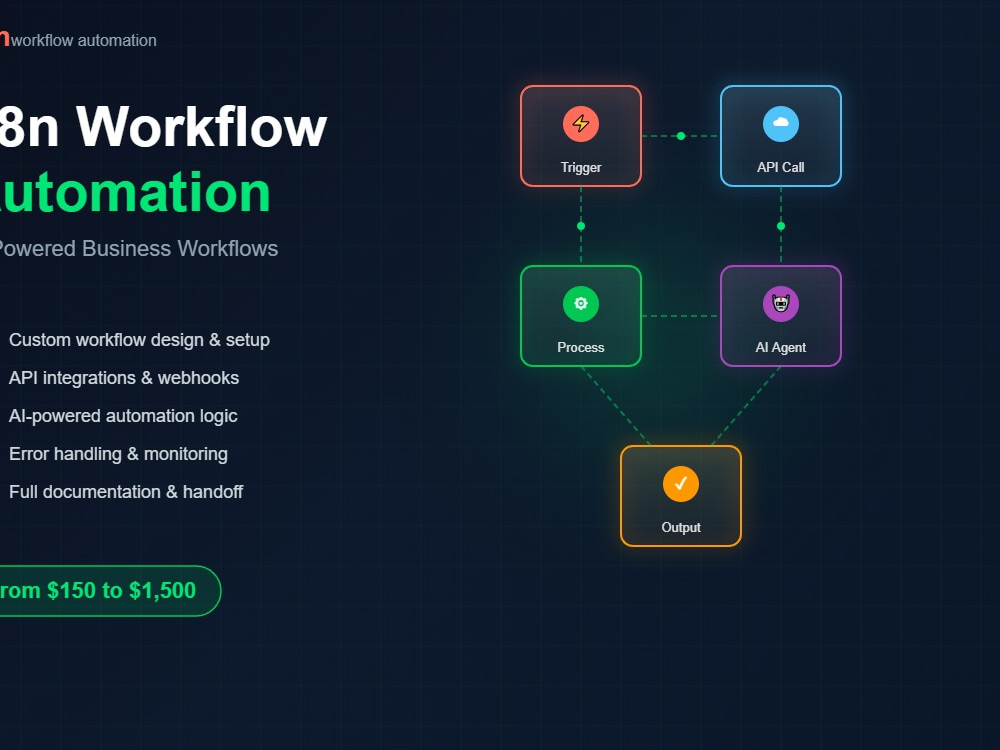This screenshot has height=750, width=1000.
Task: Select the API Call node label
Action: pos(781,167)
